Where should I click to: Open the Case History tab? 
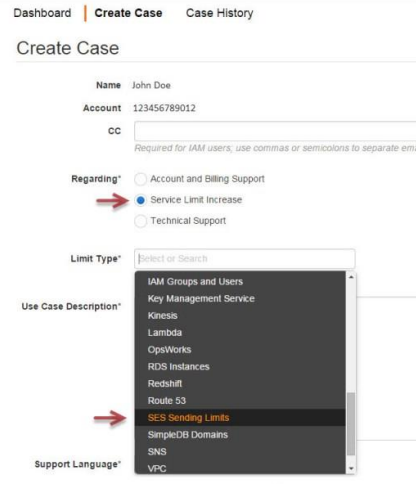[220, 13]
